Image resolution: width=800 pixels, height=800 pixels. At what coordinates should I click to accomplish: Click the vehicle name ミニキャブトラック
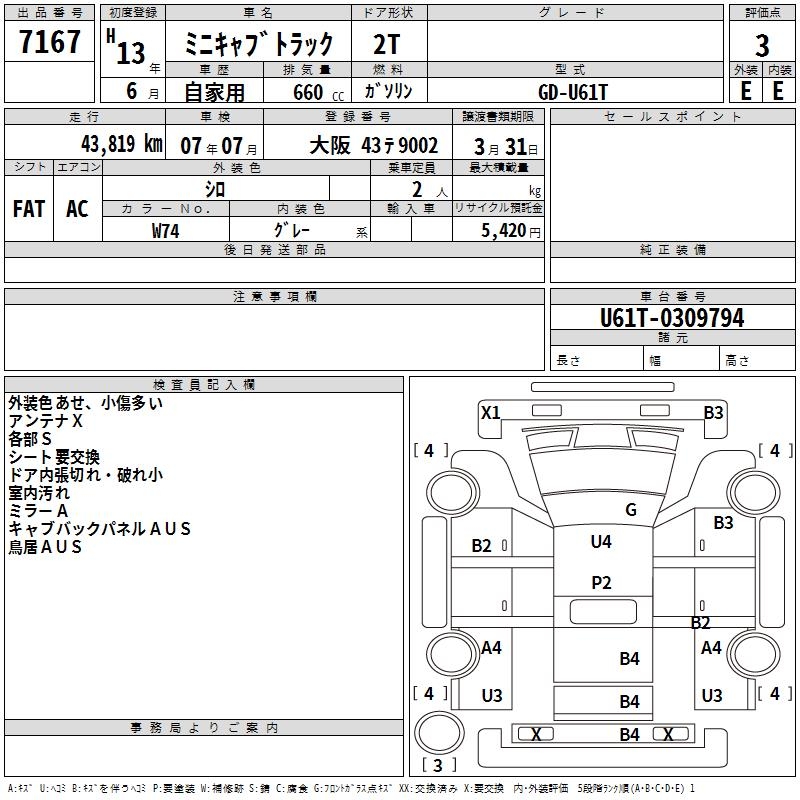coord(258,44)
